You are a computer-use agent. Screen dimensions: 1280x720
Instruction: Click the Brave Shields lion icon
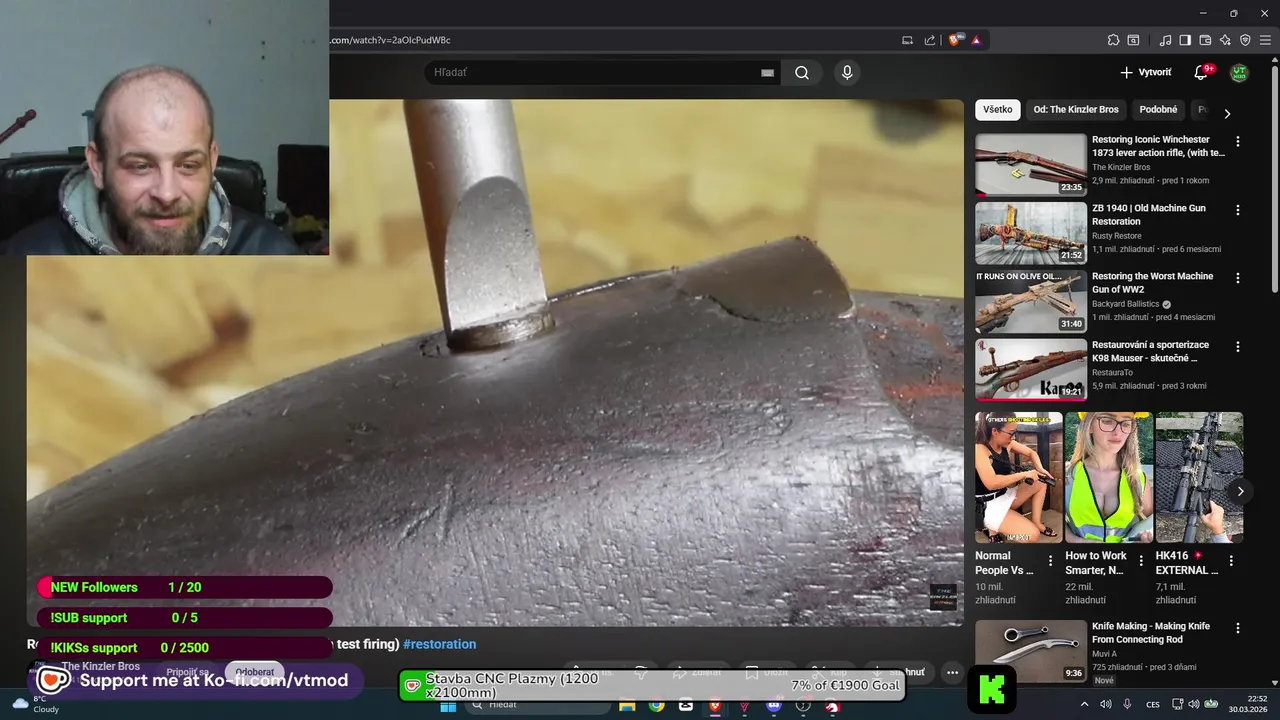coord(956,40)
